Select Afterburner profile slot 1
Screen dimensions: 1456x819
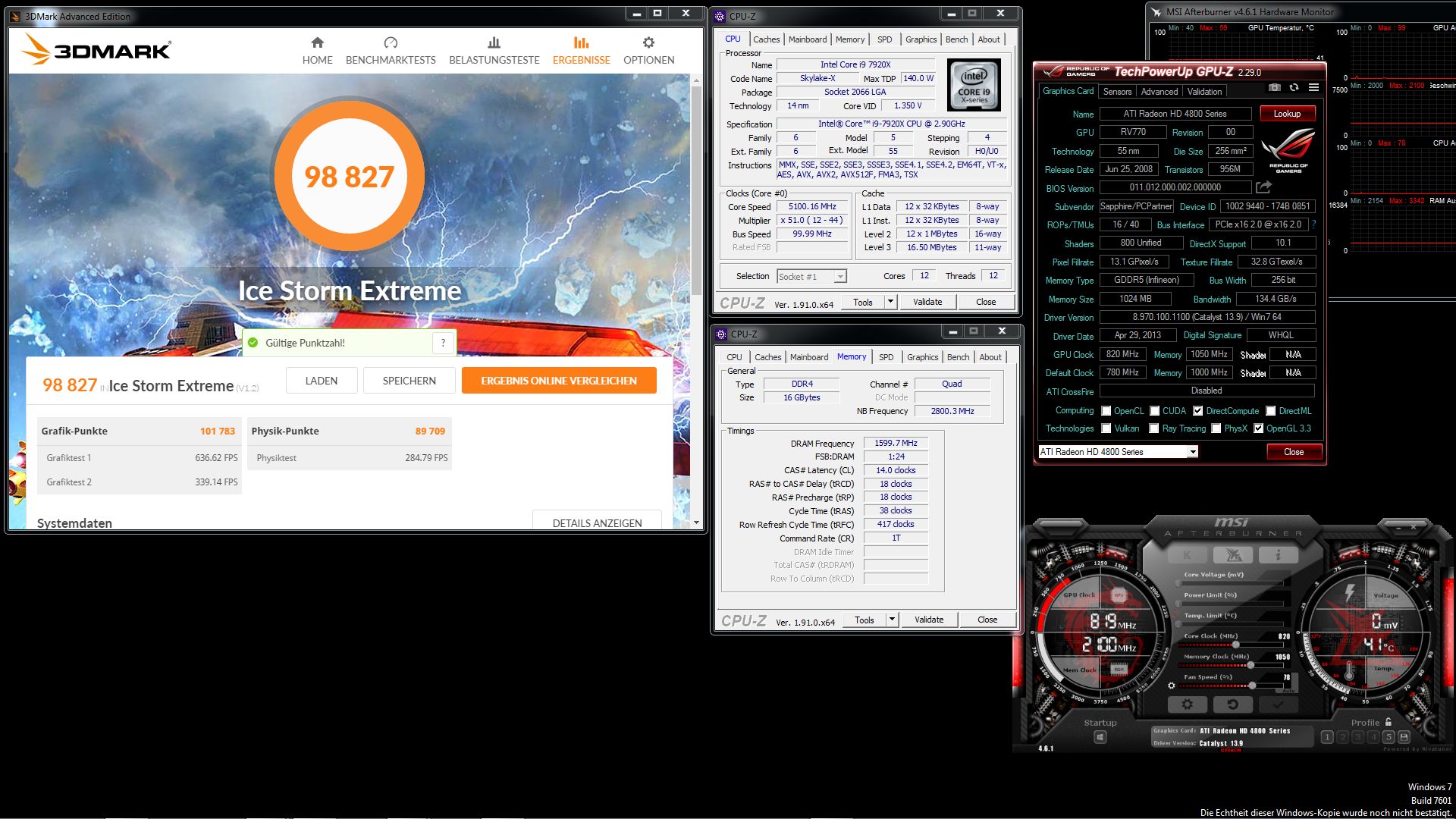[x=1327, y=737]
